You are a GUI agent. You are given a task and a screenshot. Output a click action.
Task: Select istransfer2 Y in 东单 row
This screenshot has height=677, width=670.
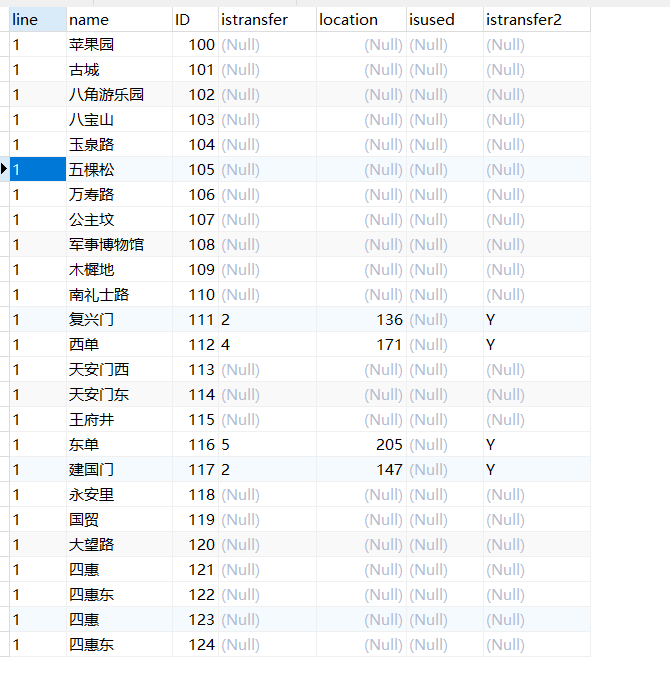click(x=537, y=445)
